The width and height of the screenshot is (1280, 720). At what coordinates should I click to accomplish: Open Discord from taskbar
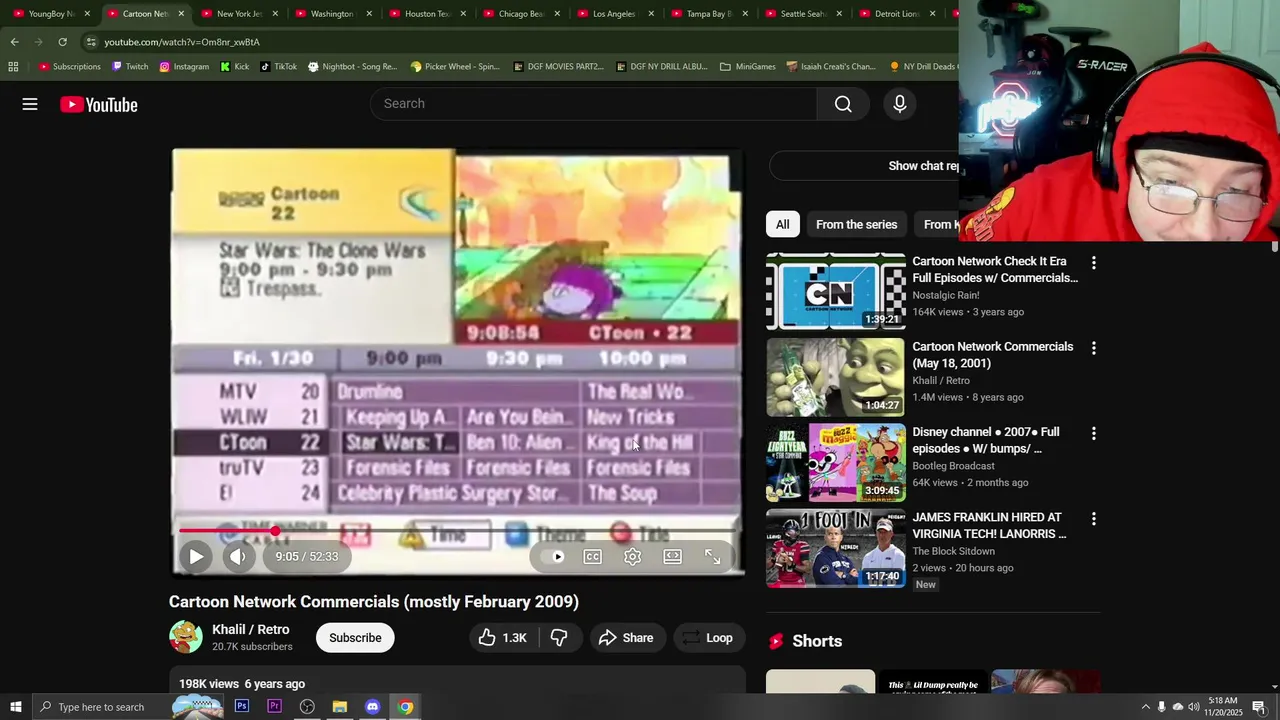tap(372, 707)
